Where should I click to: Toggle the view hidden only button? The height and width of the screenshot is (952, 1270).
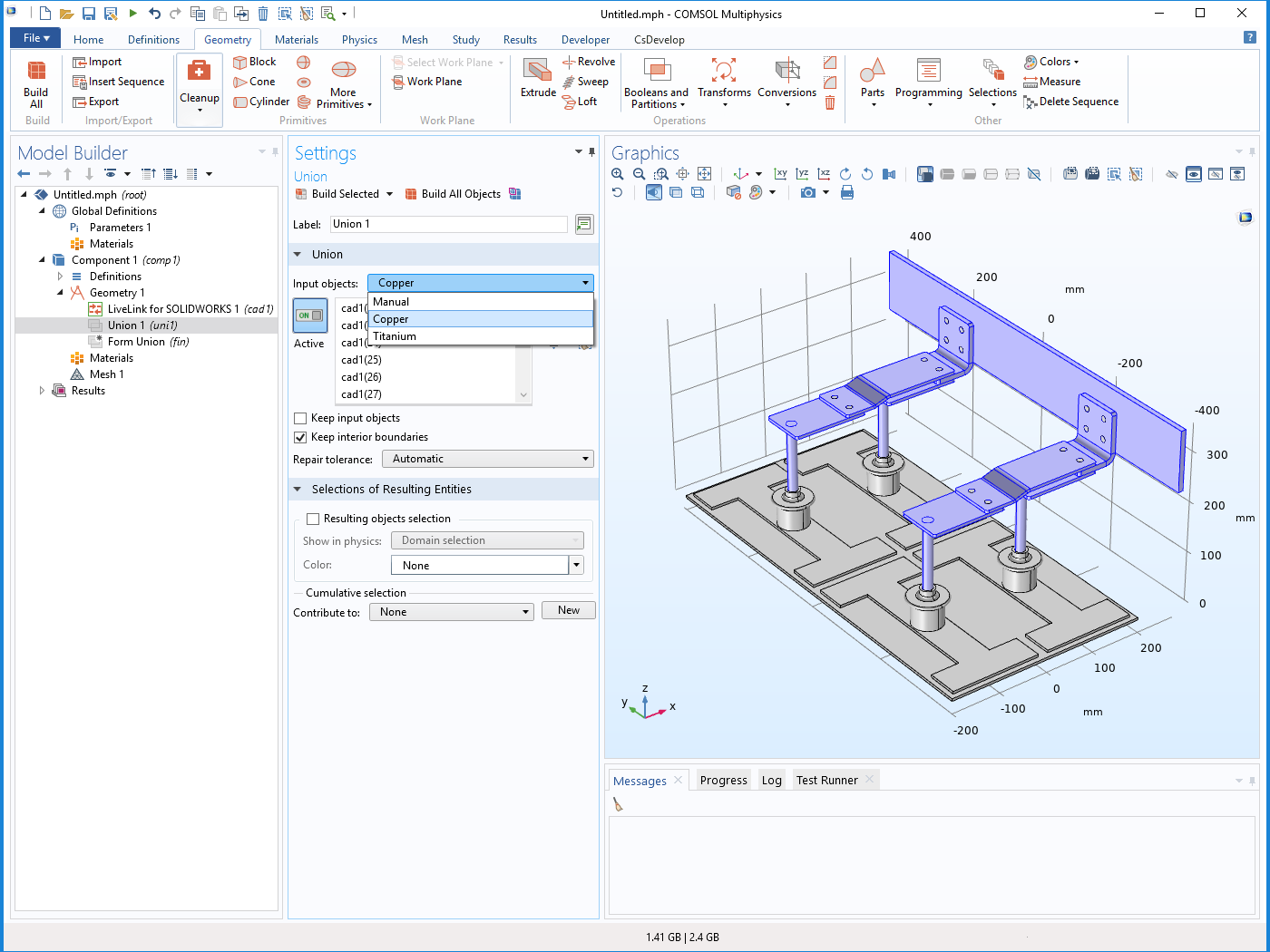1216,174
